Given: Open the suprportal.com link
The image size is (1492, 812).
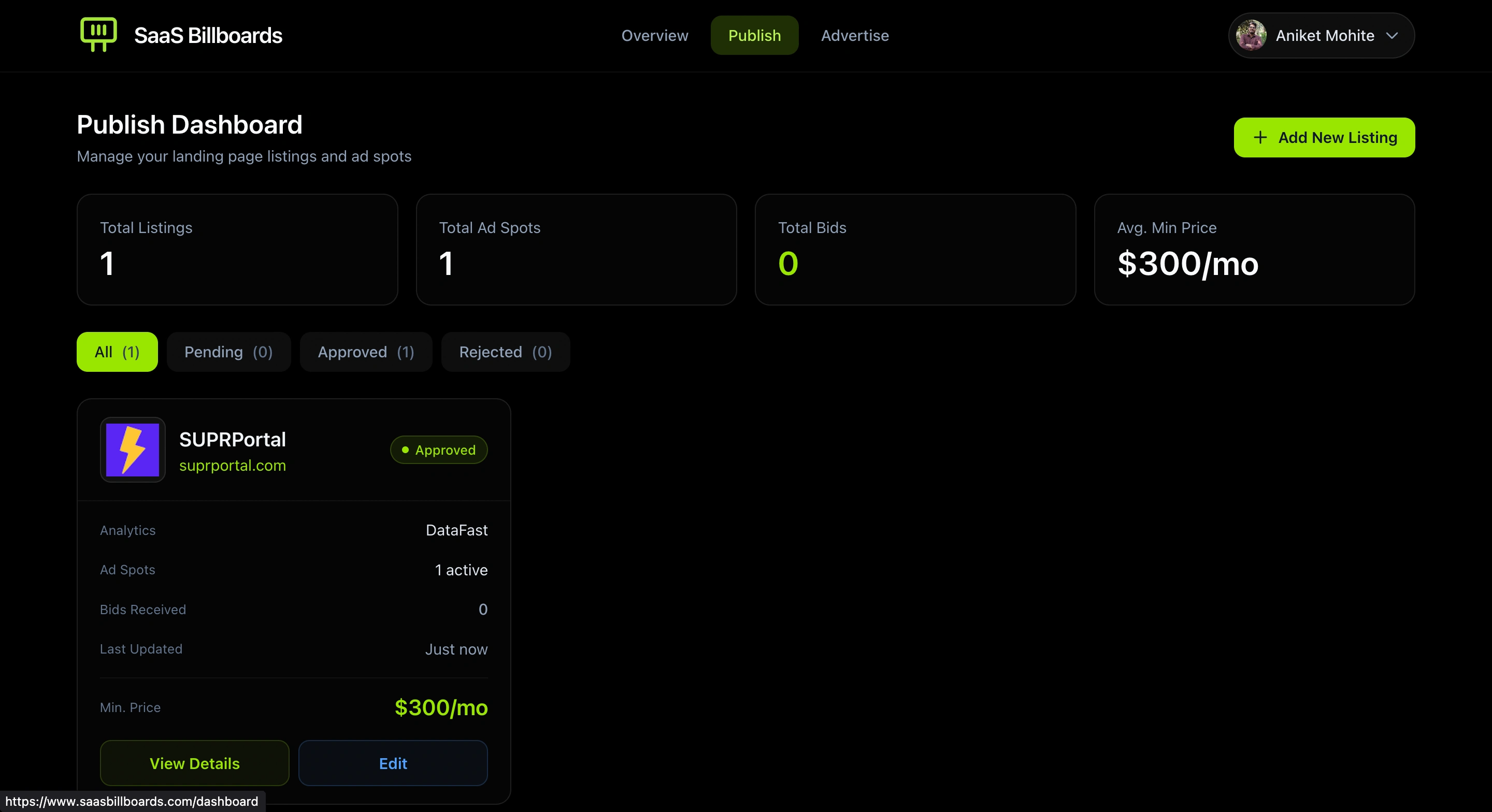Looking at the screenshot, I should 233,465.
